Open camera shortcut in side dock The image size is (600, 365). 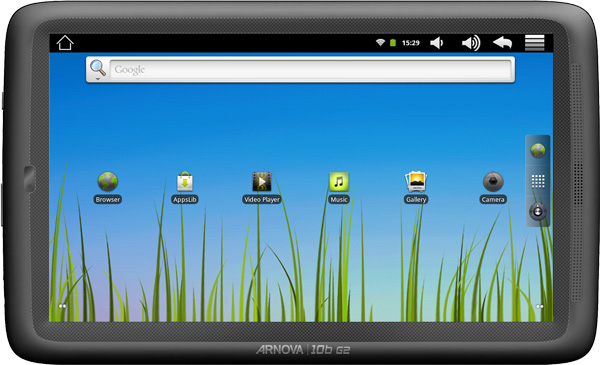pos(538,212)
